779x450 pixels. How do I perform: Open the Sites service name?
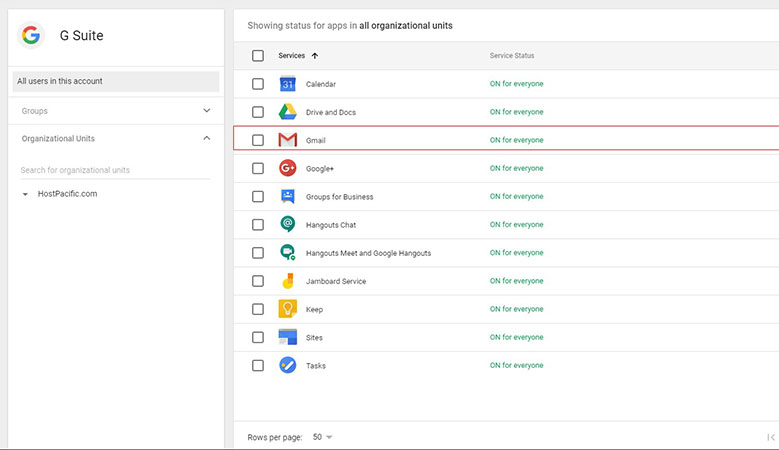314,338
